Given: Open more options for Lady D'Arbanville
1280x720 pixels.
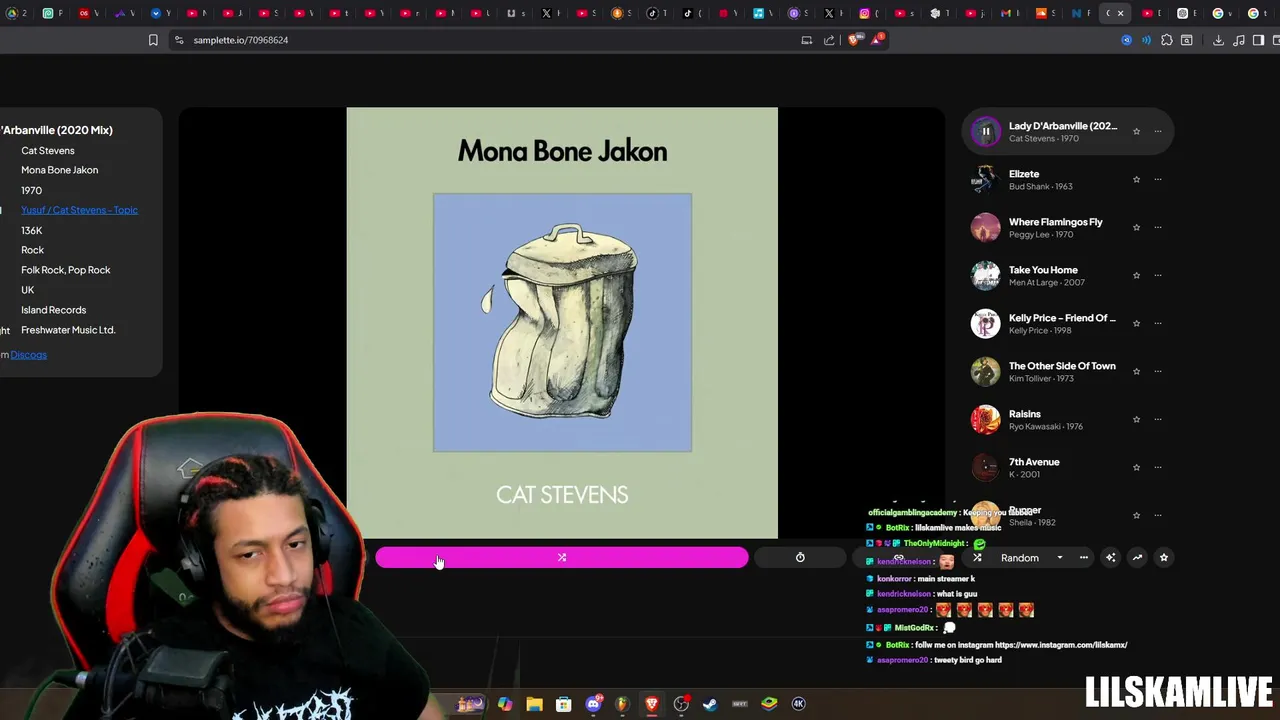Looking at the screenshot, I should 1158,131.
